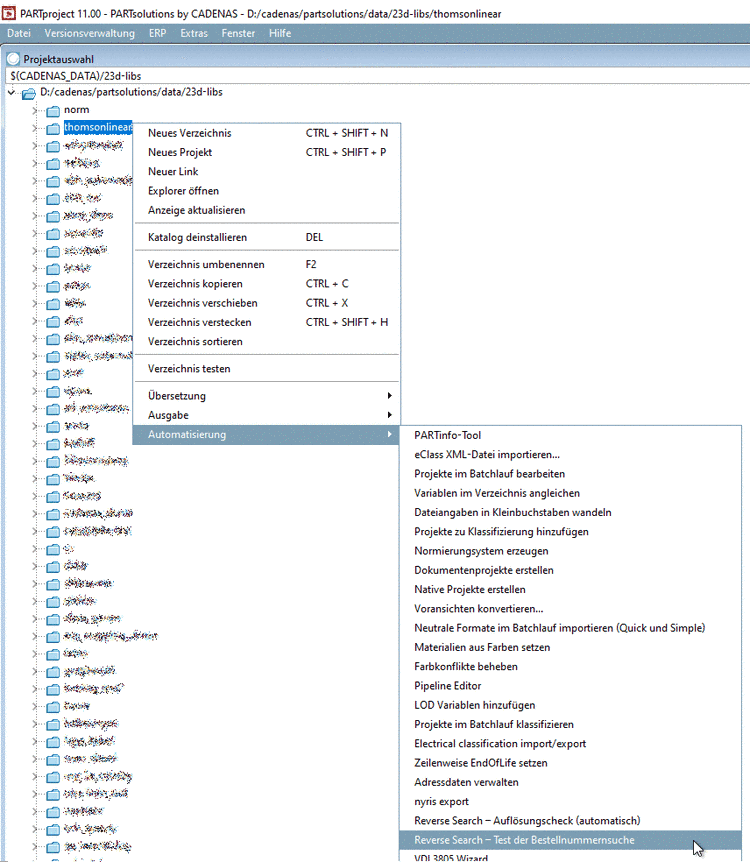Open the Übersetzung submenu
The height and width of the screenshot is (862, 750).
[x=267, y=396]
